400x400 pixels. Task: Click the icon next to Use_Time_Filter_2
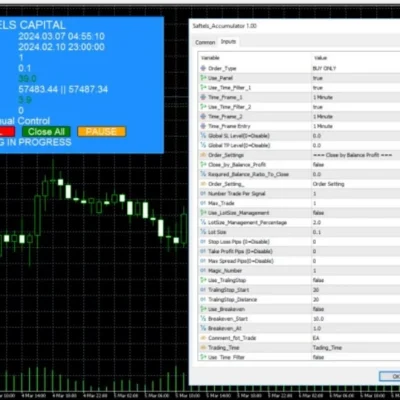tap(203, 107)
